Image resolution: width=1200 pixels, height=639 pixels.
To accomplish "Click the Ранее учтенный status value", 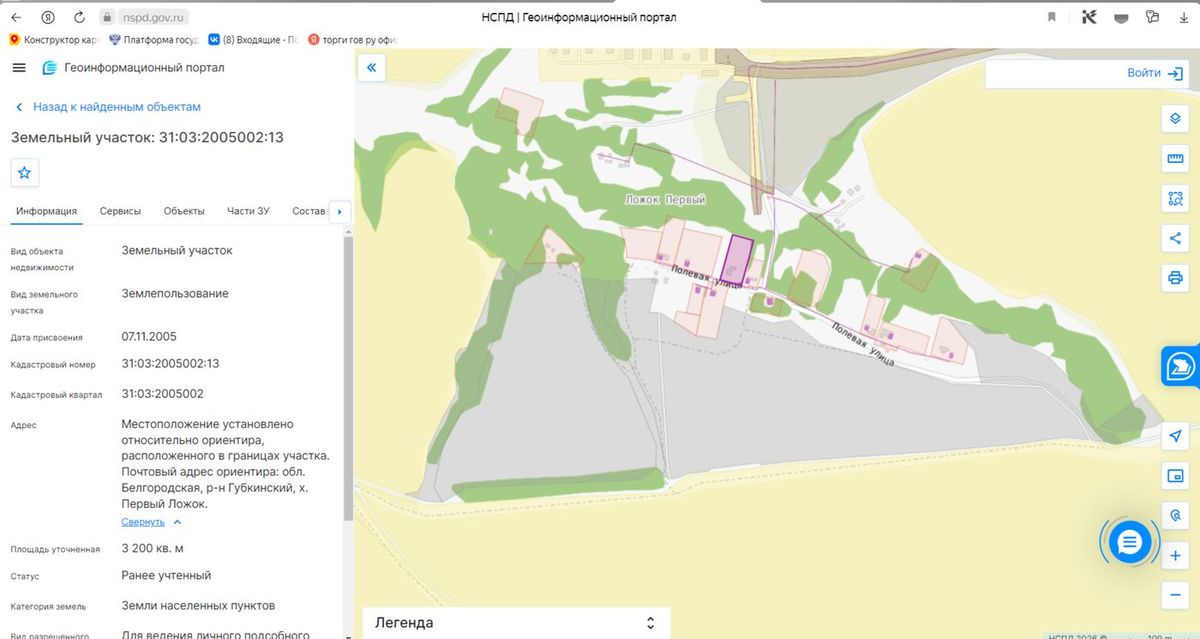I will click(166, 576).
